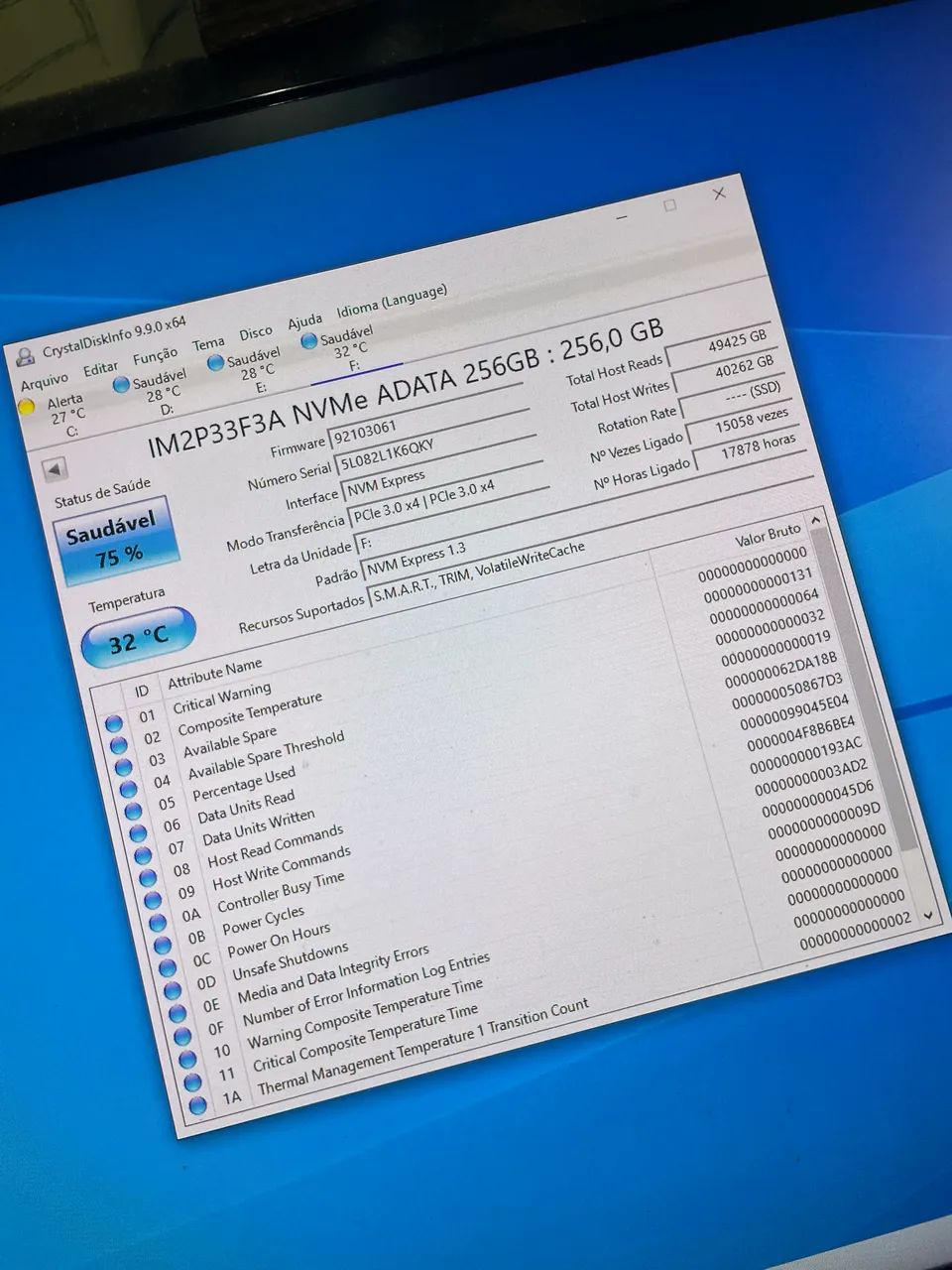Image resolution: width=952 pixels, height=1270 pixels.
Task: Open the Tema menu
Action: 208,344
